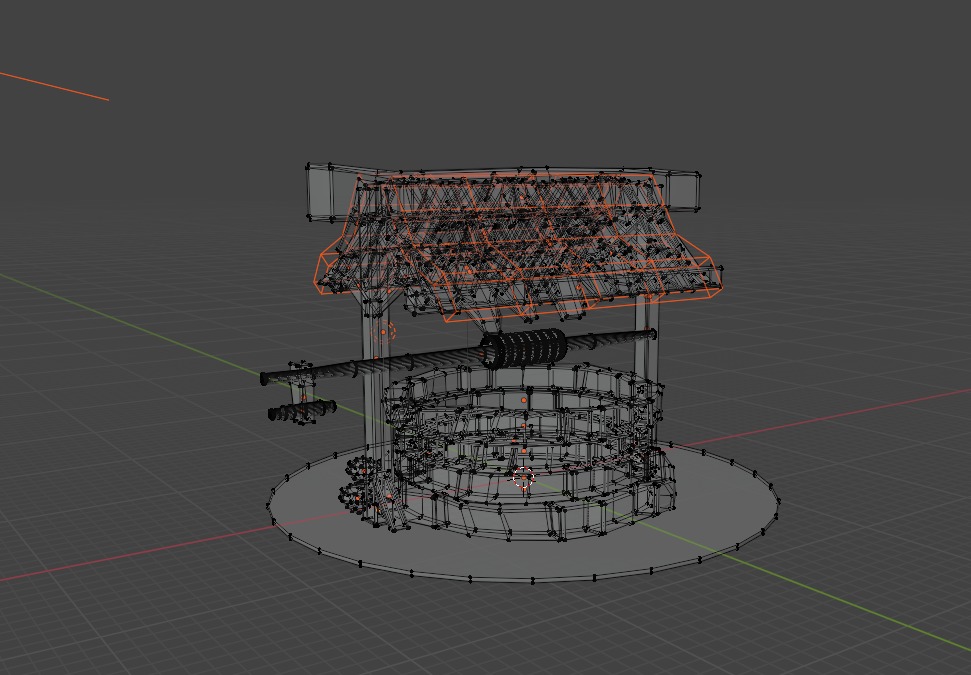Select the ridge beam end right of the roof
The width and height of the screenshot is (971, 675).
pyautogui.click(x=682, y=191)
